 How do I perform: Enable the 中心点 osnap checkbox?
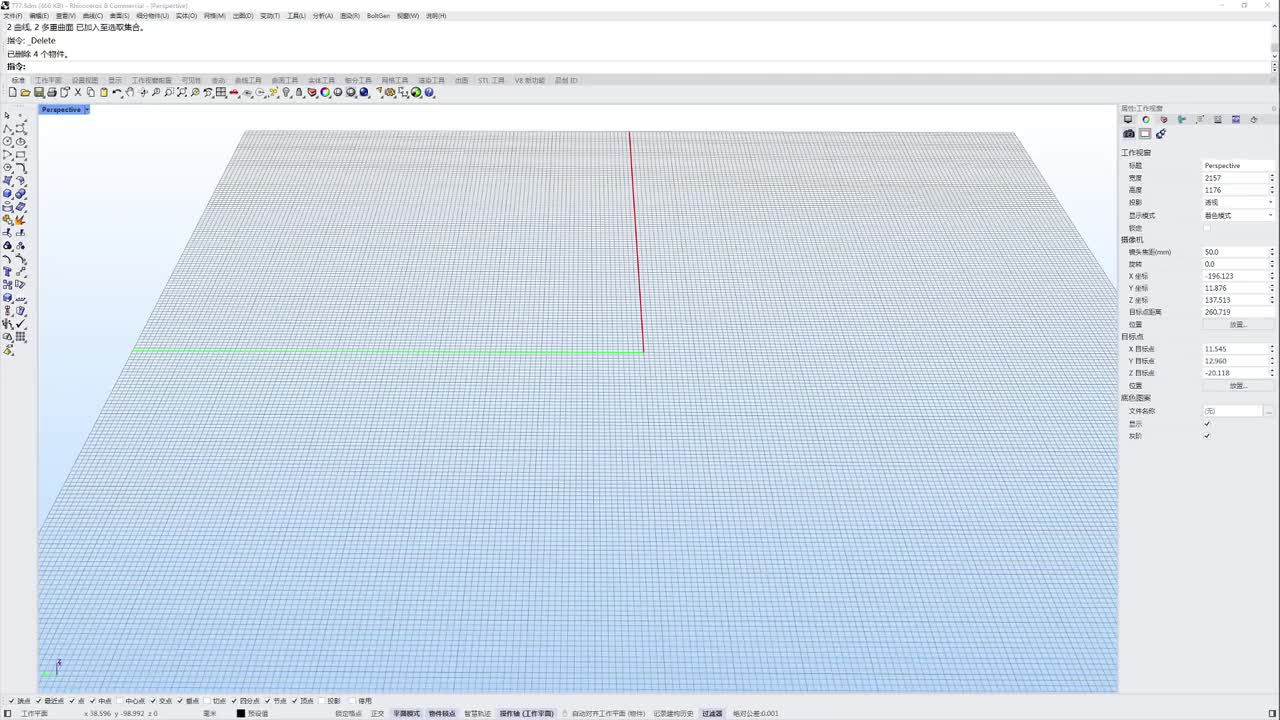pyautogui.click(x=119, y=701)
